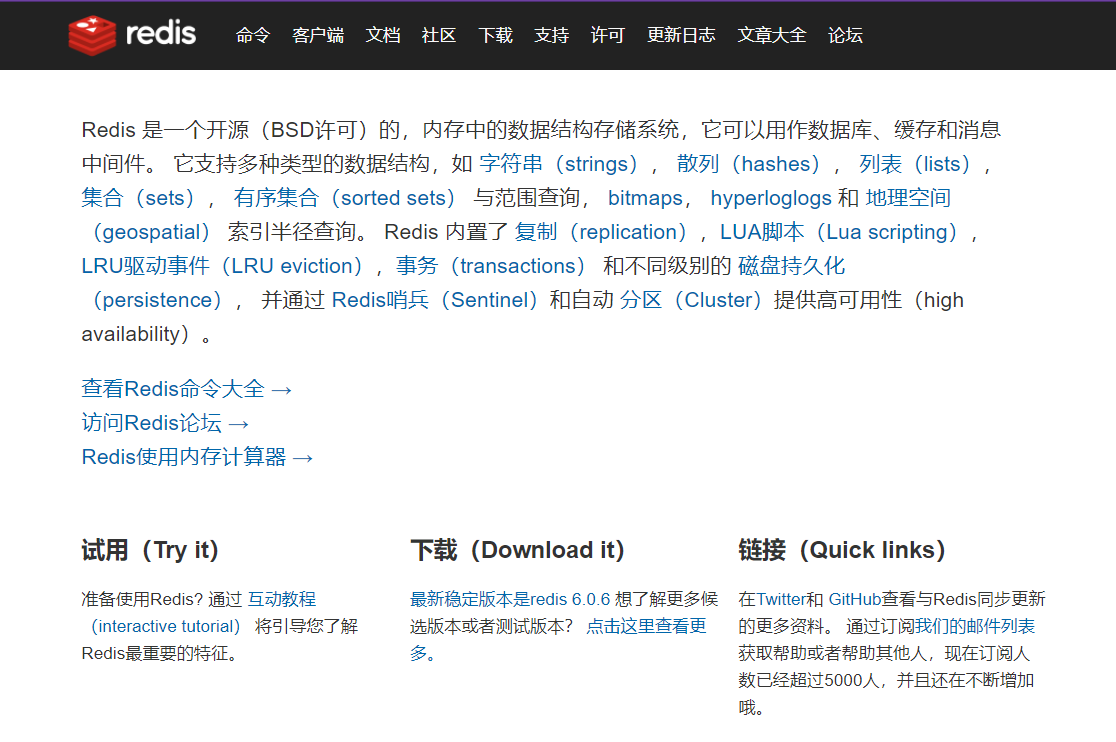Open 论坛 in the top navigation

(845, 35)
